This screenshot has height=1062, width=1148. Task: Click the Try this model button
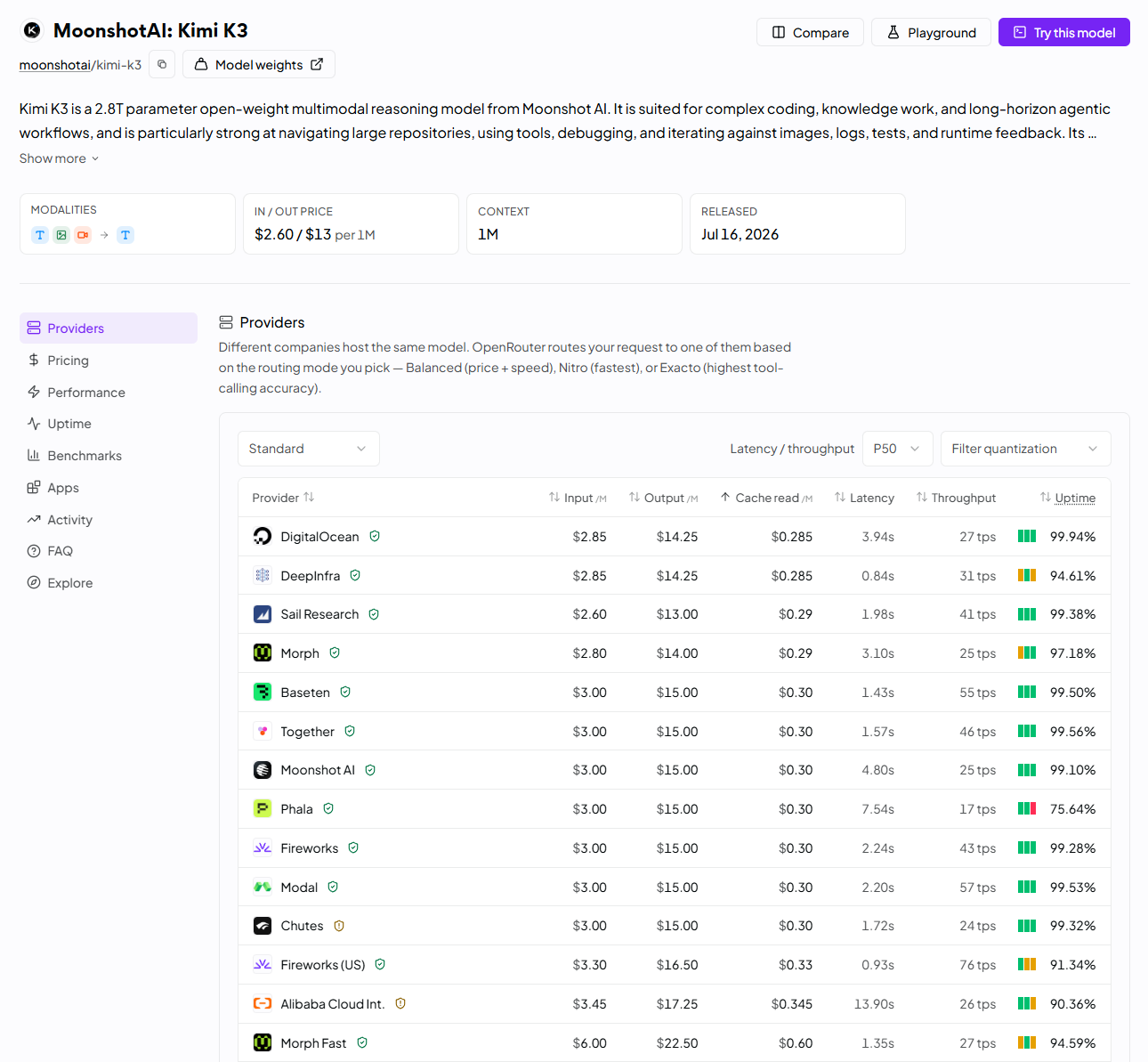[x=1064, y=32]
